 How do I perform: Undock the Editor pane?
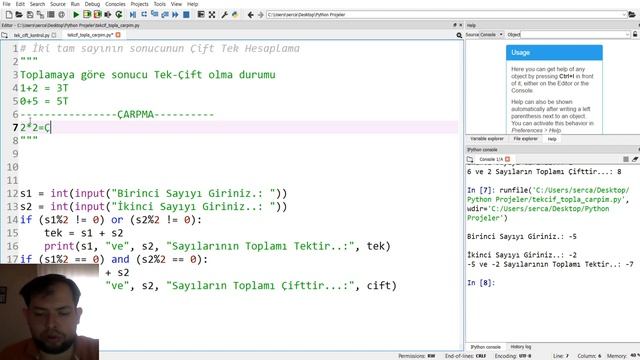455,25
